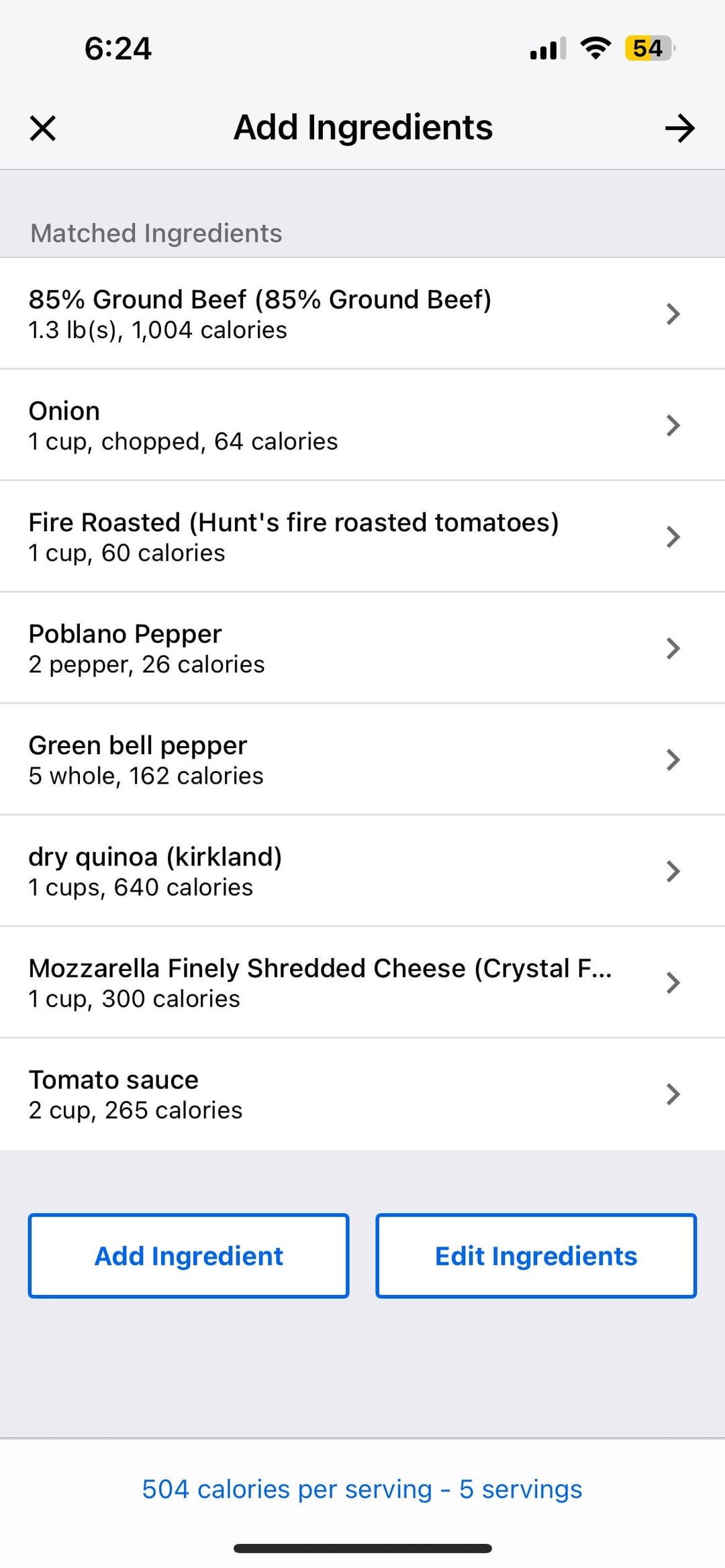Tap the forward arrow to continue
Viewport: 725px width, 1568px height.
(x=679, y=127)
